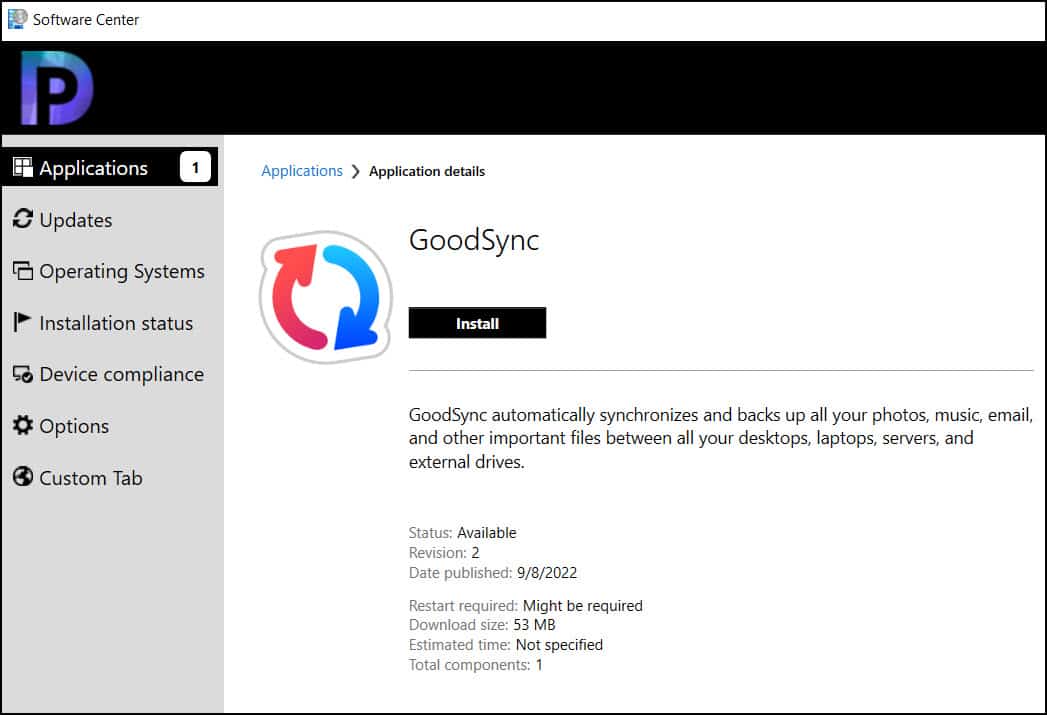Click the Installation status flag icon

click(x=22, y=322)
